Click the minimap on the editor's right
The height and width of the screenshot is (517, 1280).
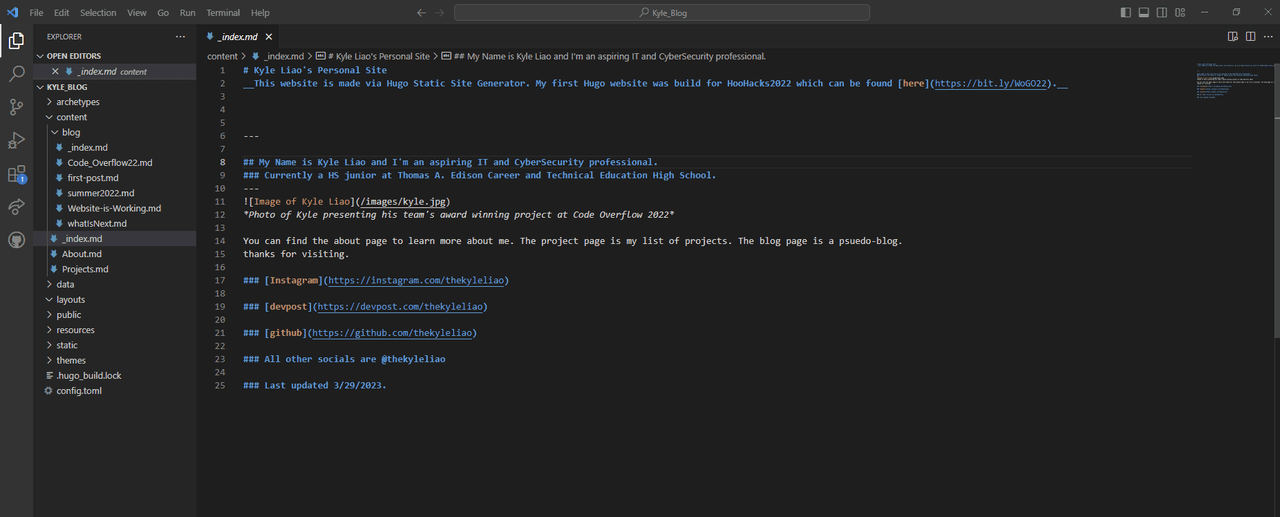(x=1228, y=82)
